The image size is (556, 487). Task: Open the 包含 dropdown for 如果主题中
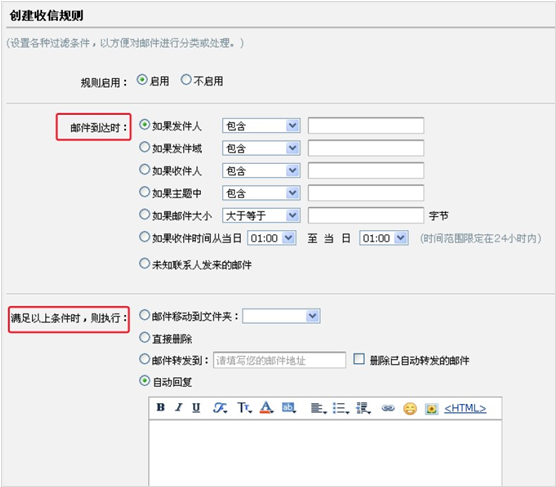pos(261,193)
